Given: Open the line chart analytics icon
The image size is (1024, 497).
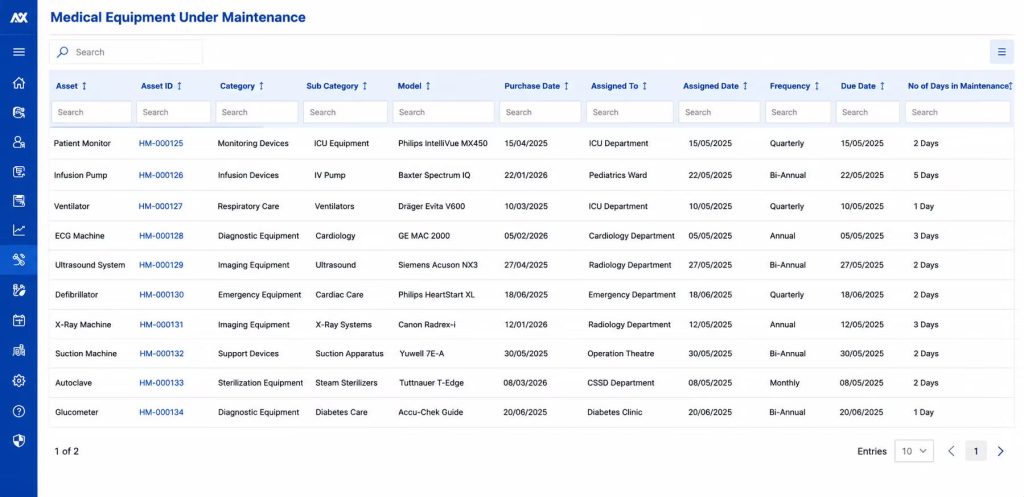Looking at the screenshot, I should [x=19, y=230].
